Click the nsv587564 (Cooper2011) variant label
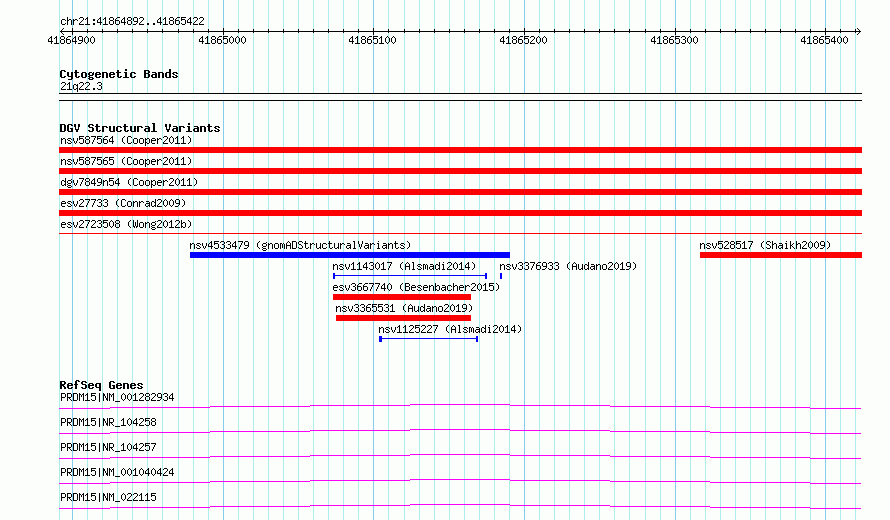This screenshot has height=520, width=890. click(x=126, y=140)
